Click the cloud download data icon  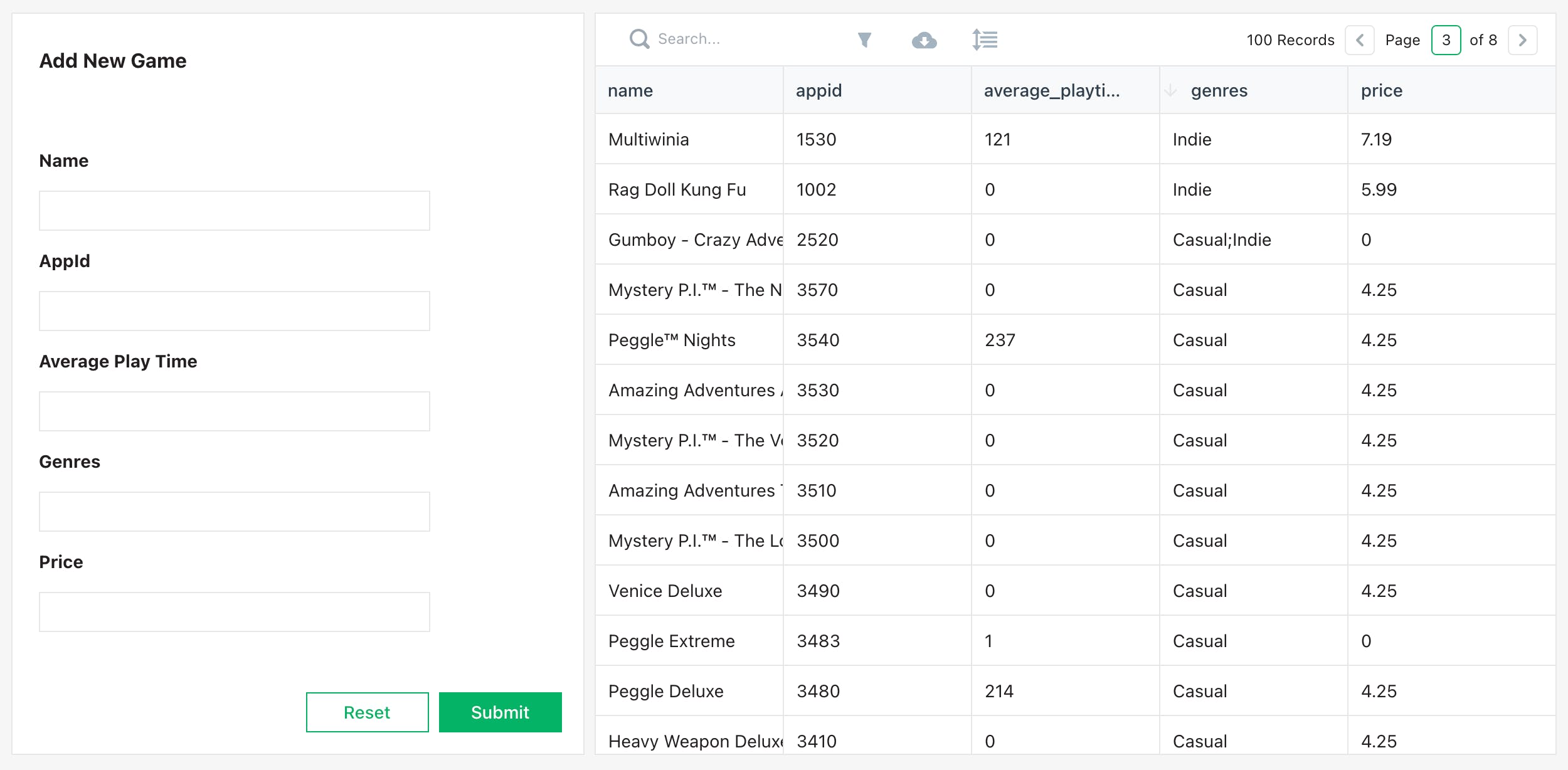click(924, 40)
